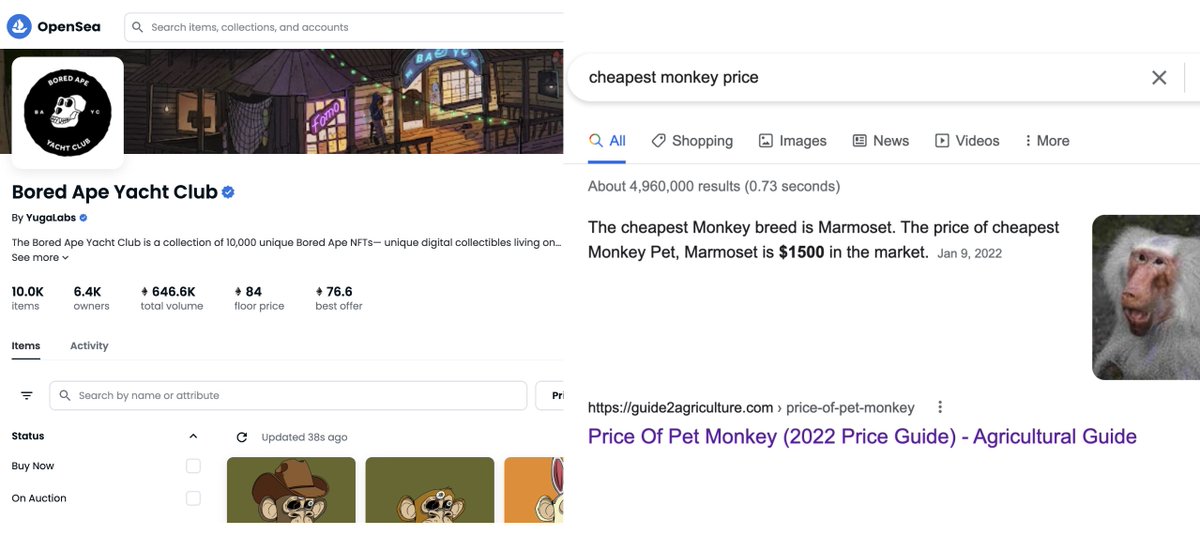Click the Jan 9, 2022 snippet date
The width and height of the screenshot is (1200, 535).
point(970,254)
